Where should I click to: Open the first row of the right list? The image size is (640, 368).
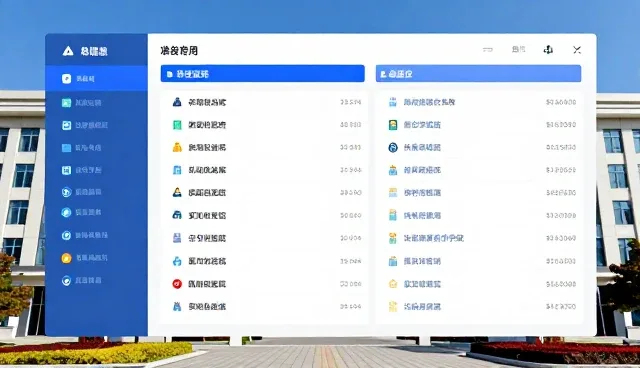tap(480, 102)
